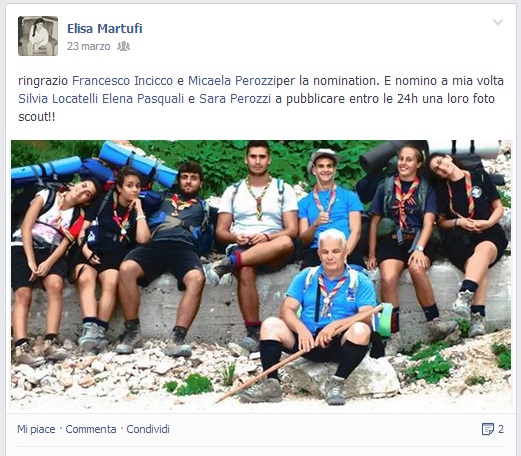
Task: Share the post using Condividi
Action: tap(148, 429)
